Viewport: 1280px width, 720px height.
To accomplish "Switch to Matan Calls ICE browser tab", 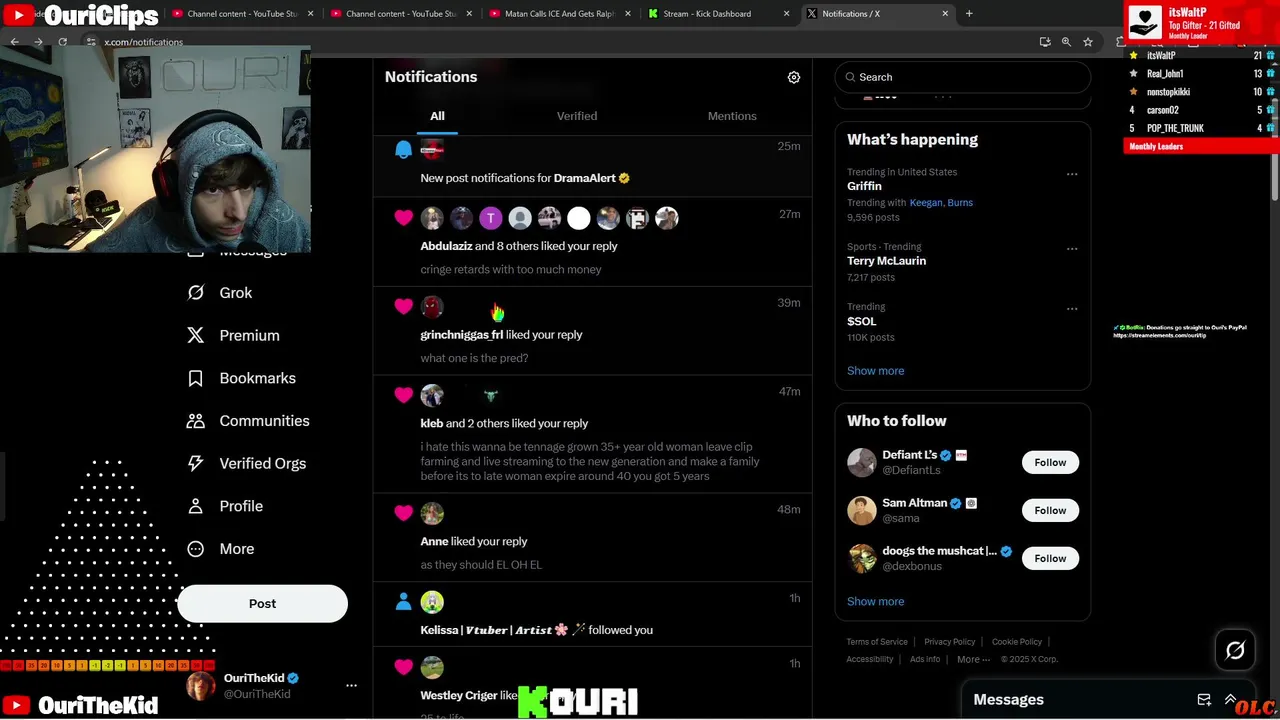I will (557, 14).
